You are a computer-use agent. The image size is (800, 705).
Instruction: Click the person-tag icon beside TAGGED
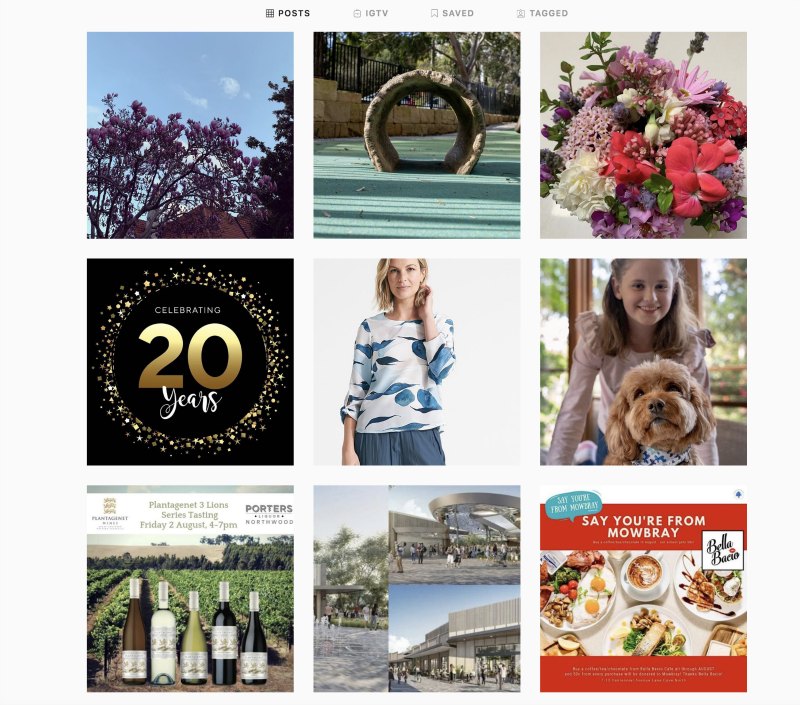[520, 14]
